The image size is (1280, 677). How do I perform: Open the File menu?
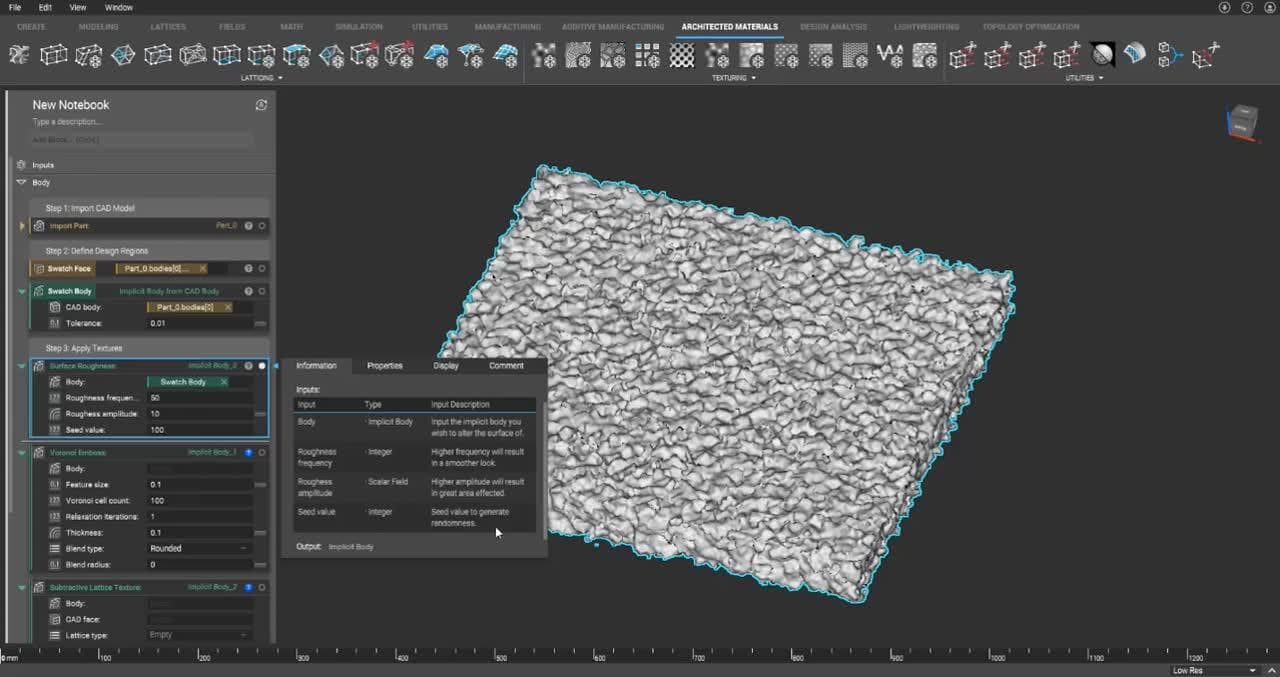coord(14,7)
